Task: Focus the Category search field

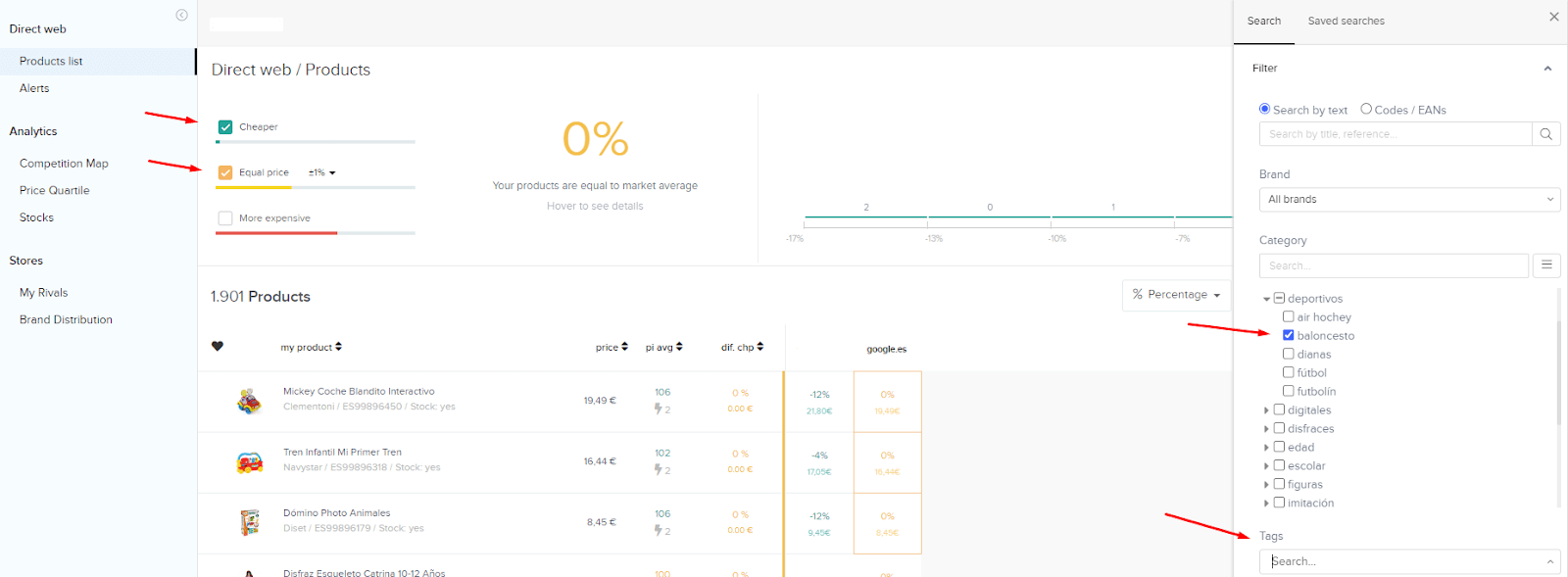Action: pyautogui.click(x=1394, y=265)
